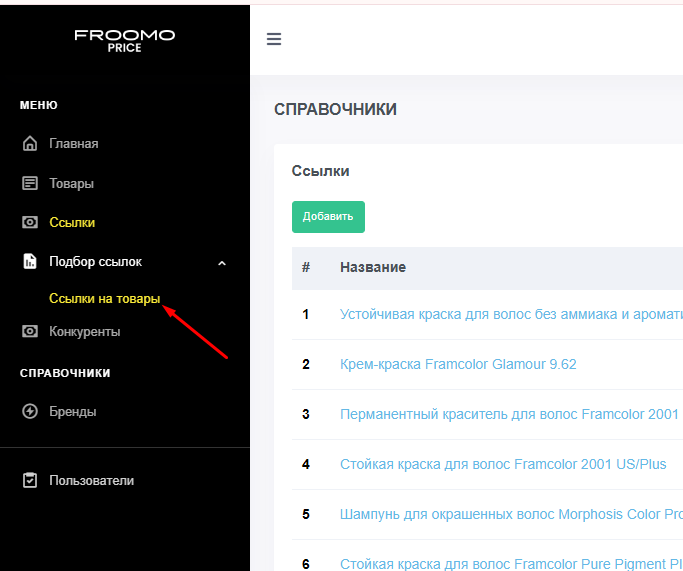Click the Название column header
The image size is (683, 571).
(372, 267)
